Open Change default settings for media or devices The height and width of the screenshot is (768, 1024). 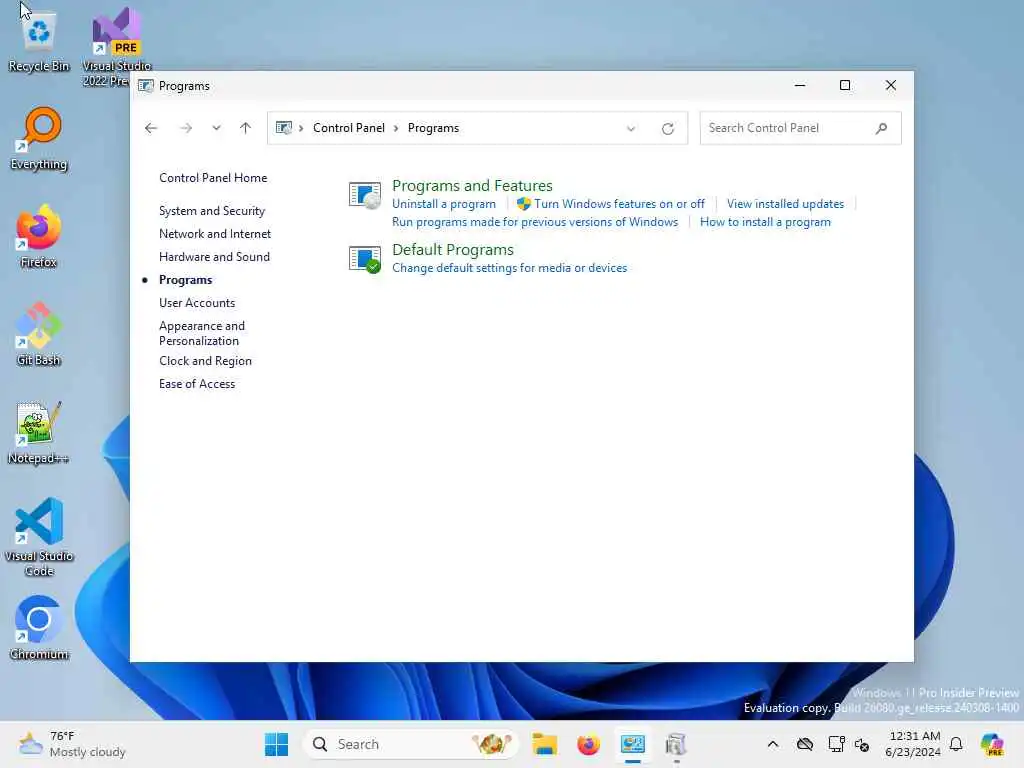(509, 268)
